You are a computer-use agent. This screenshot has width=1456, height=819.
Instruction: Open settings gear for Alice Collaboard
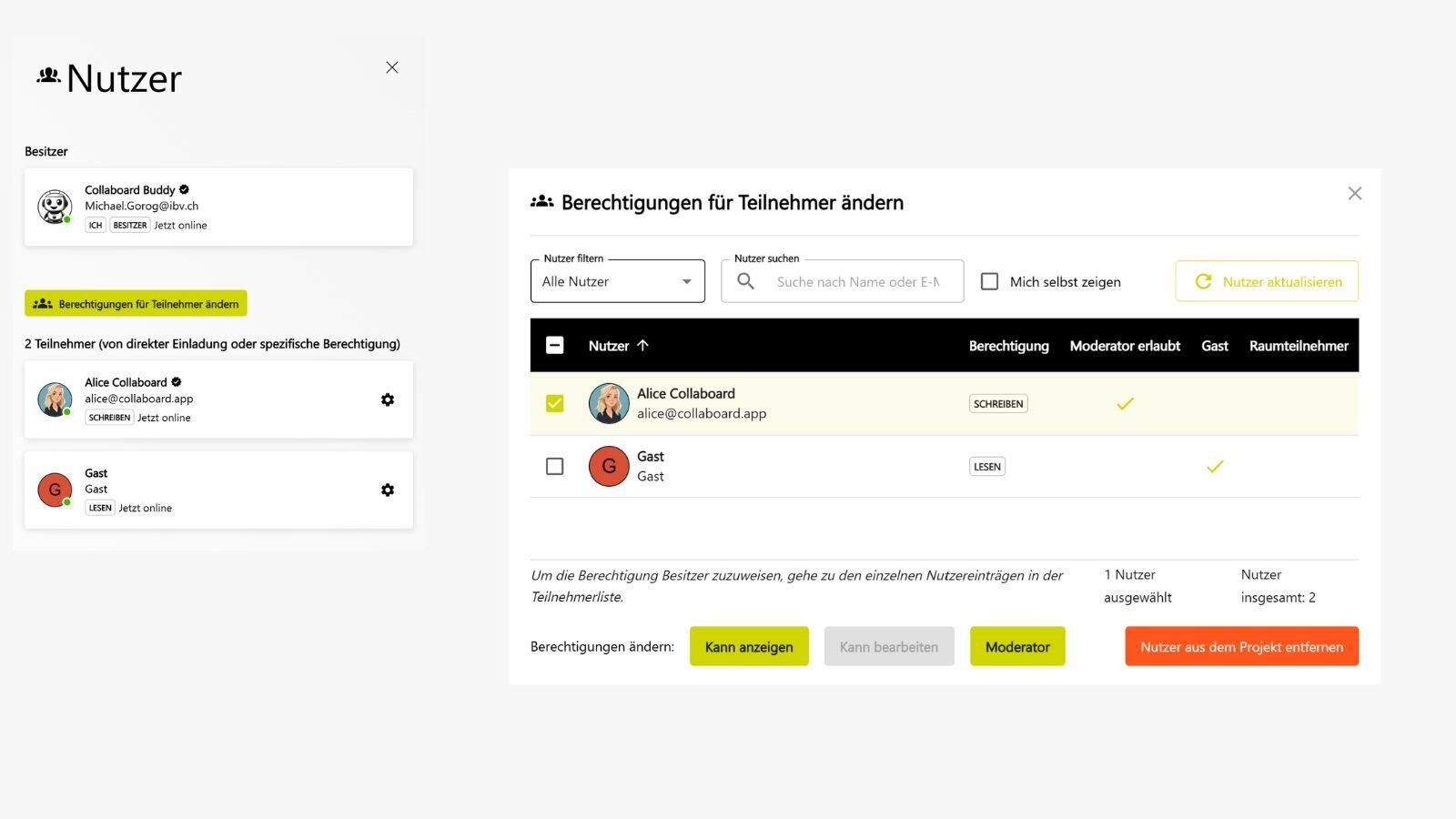click(x=388, y=399)
